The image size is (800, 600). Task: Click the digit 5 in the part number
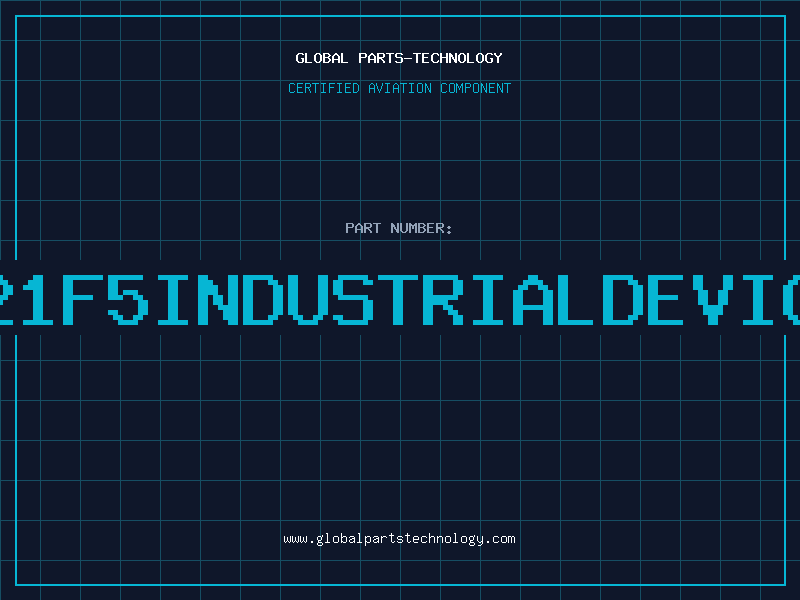pos(127,299)
